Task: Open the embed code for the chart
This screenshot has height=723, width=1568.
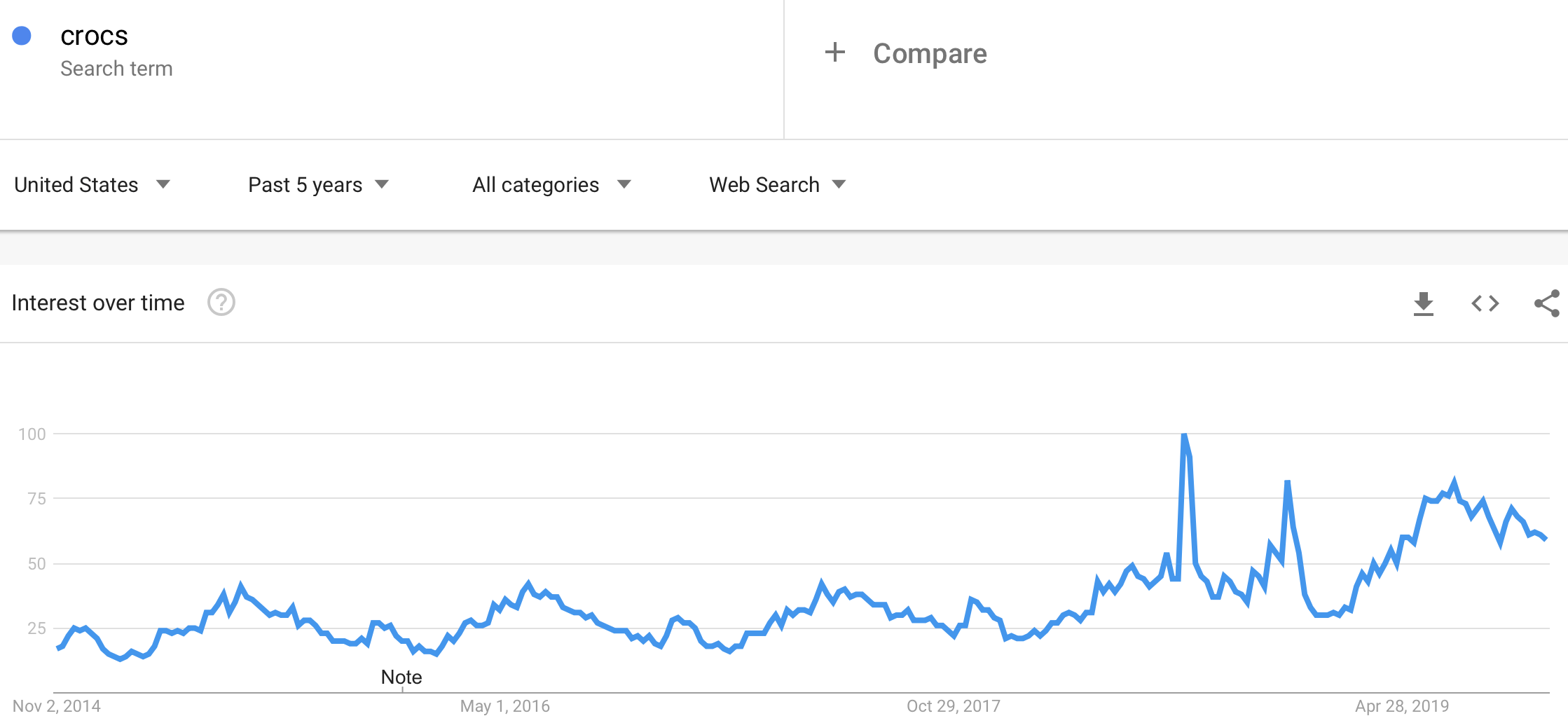Action: [x=1484, y=303]
